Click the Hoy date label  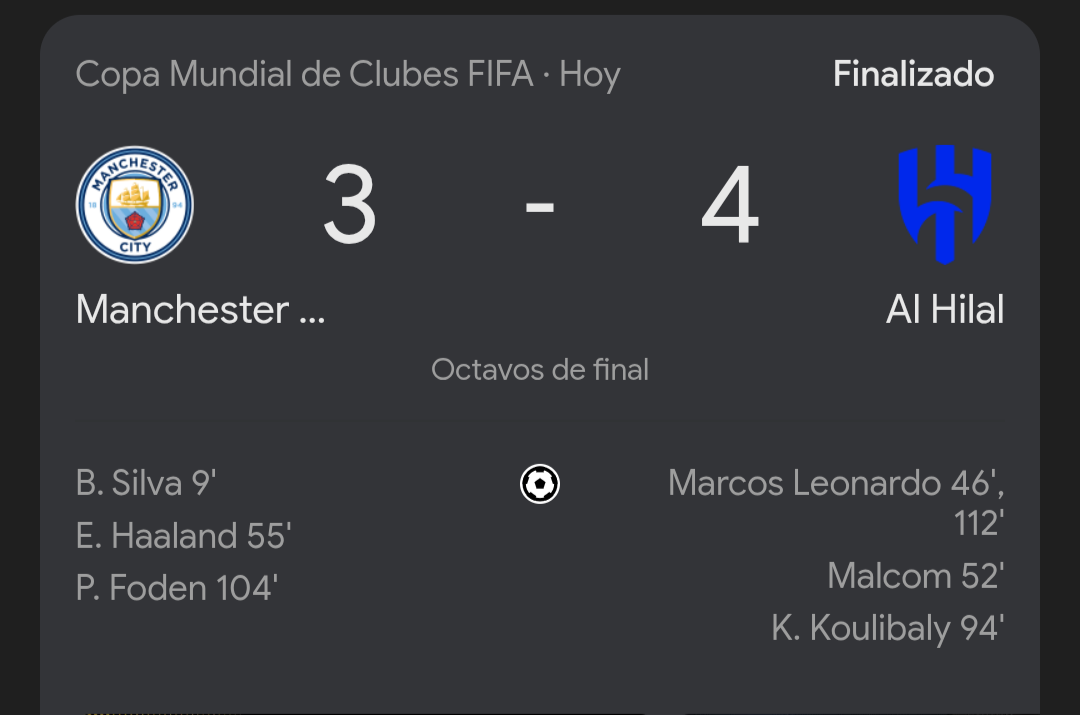click(590, 74)
